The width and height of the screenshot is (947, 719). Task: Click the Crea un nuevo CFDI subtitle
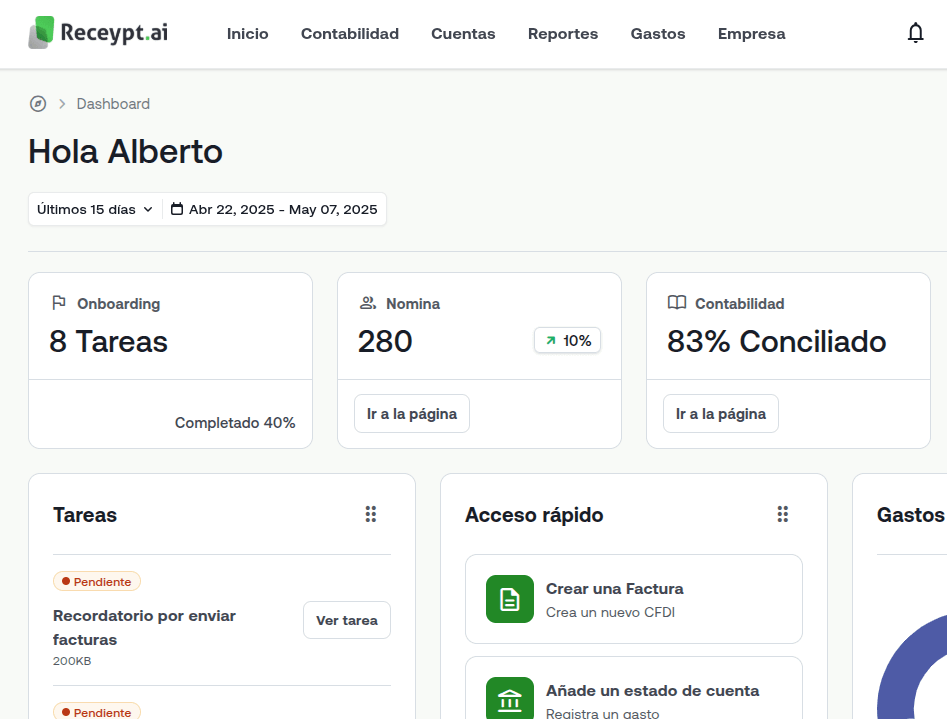coord(610,612)
